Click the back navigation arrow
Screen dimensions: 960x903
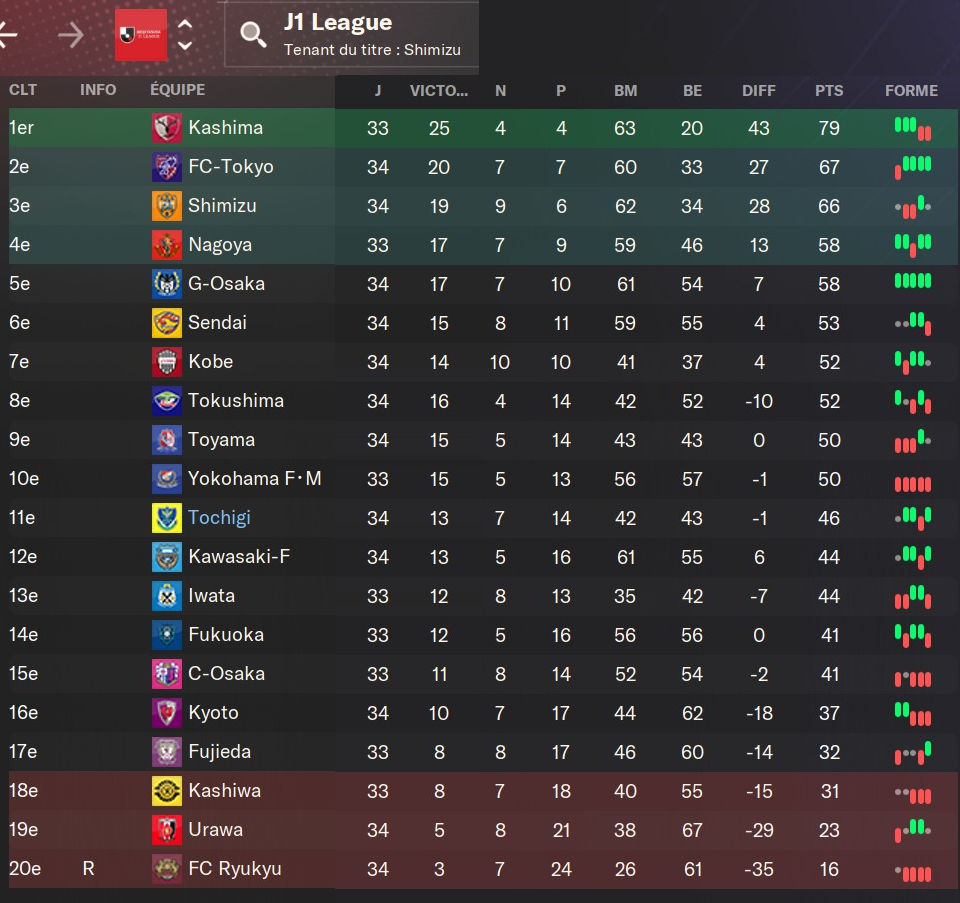(8, 36)
